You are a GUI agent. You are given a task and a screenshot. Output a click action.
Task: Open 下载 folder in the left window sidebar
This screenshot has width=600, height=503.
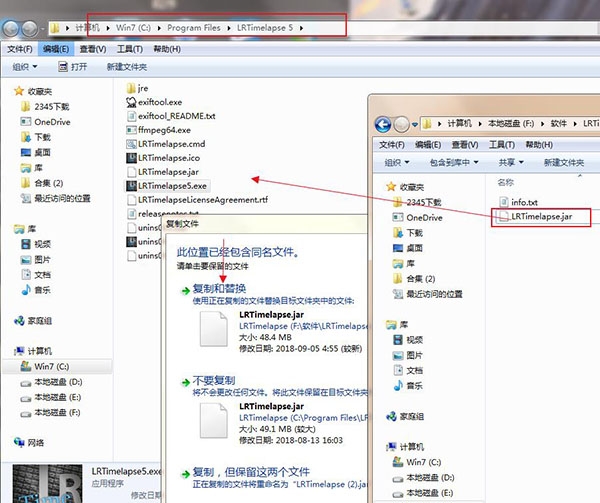(x=35, y=137)
